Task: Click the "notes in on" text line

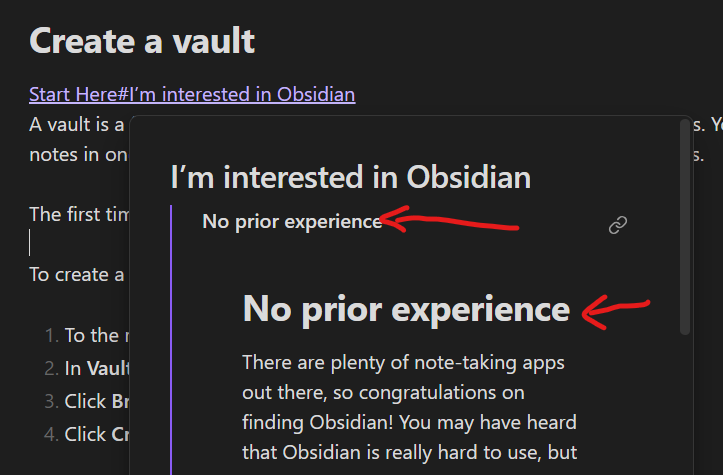Action: tap(78, 154)
